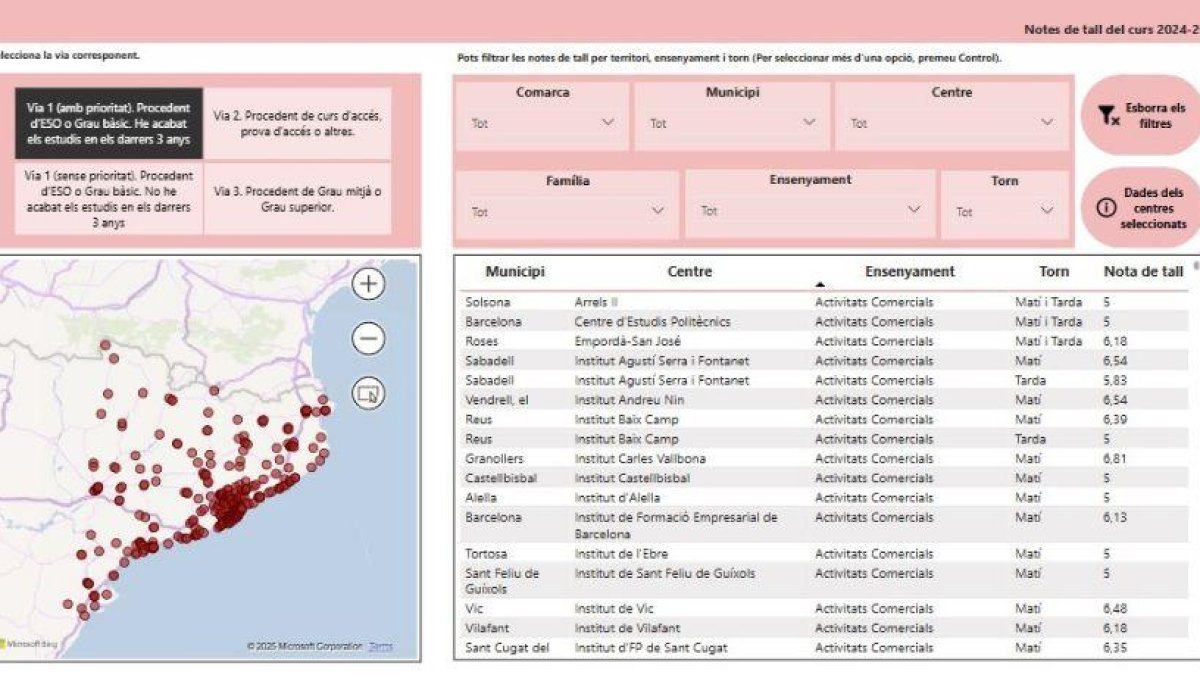Expand the Torn filter dropdown
The width and height of the screenshot is (1200, 675).
(1046, 211)
